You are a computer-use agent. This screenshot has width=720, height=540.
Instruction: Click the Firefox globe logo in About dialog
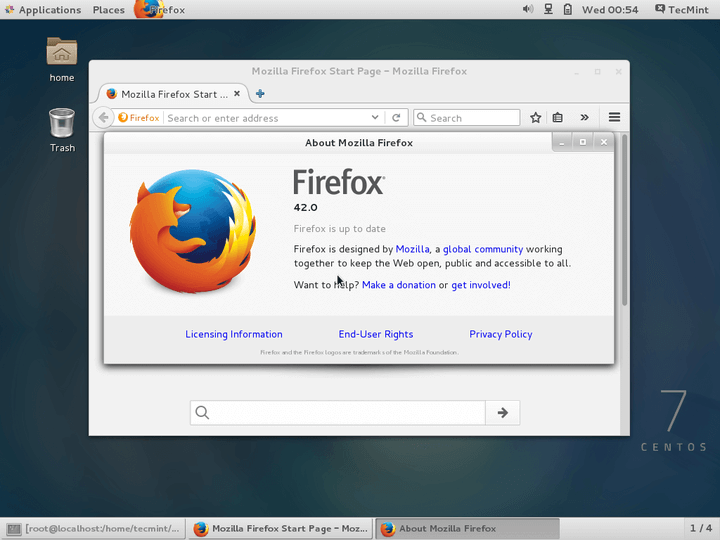pyautogui.click(x=193, y=231)
